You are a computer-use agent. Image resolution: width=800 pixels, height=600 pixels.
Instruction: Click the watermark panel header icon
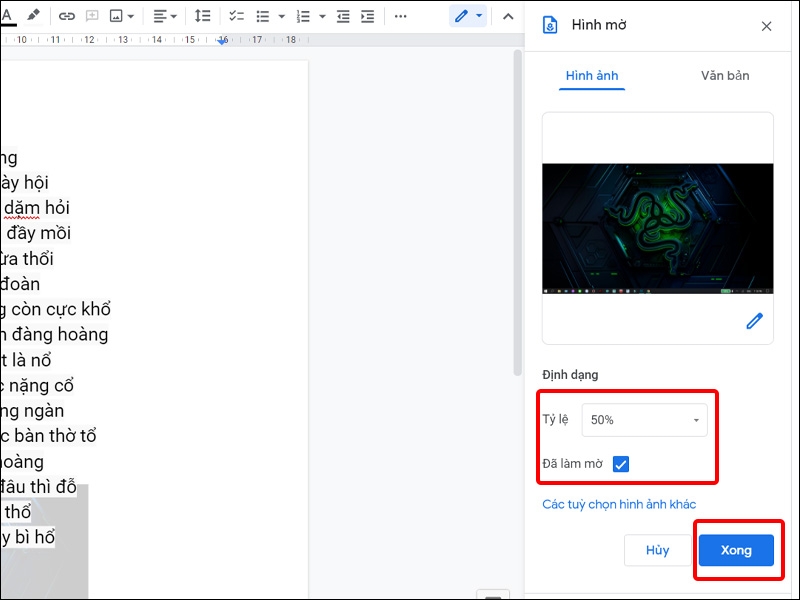point(549,24)
